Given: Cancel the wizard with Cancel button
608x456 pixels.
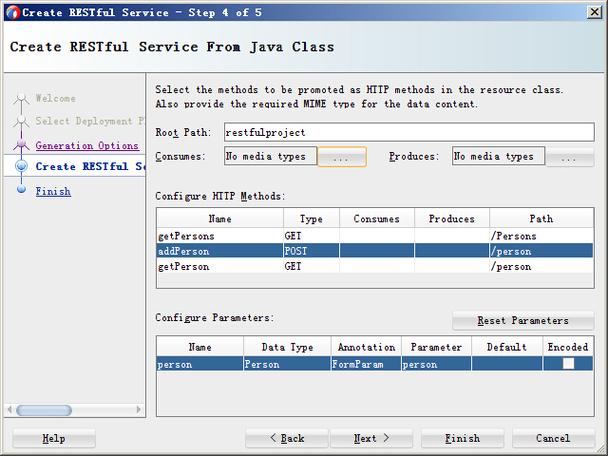Looking at the screenshot, I should pos(553,439).
